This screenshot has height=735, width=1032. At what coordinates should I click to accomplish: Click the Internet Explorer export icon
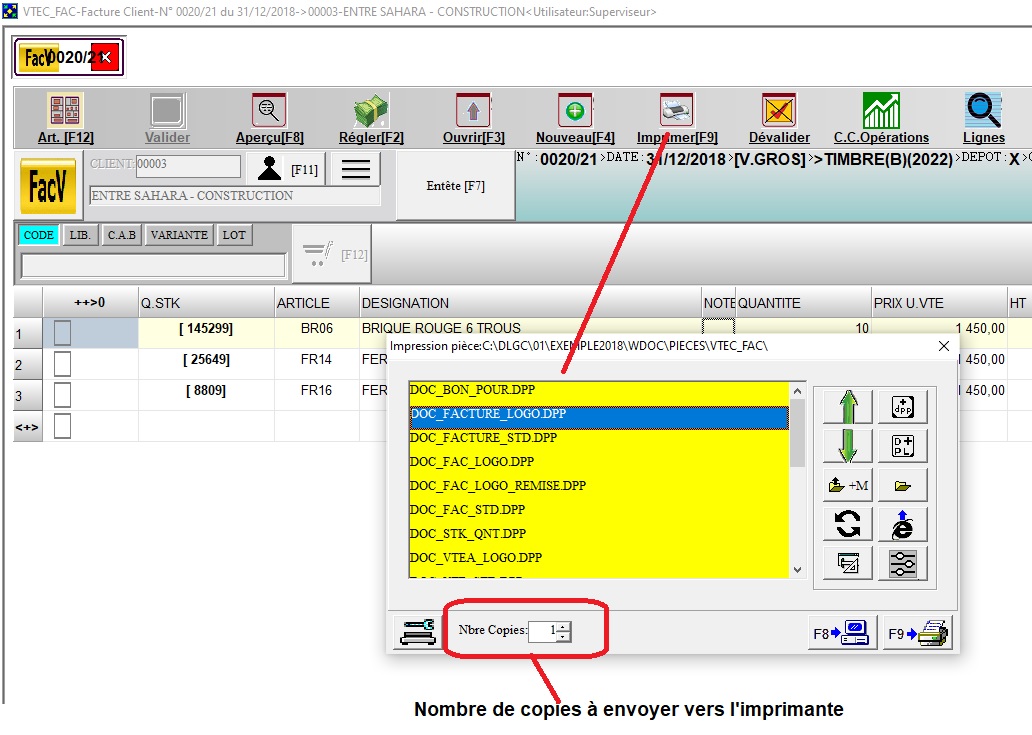click(902, 524)
